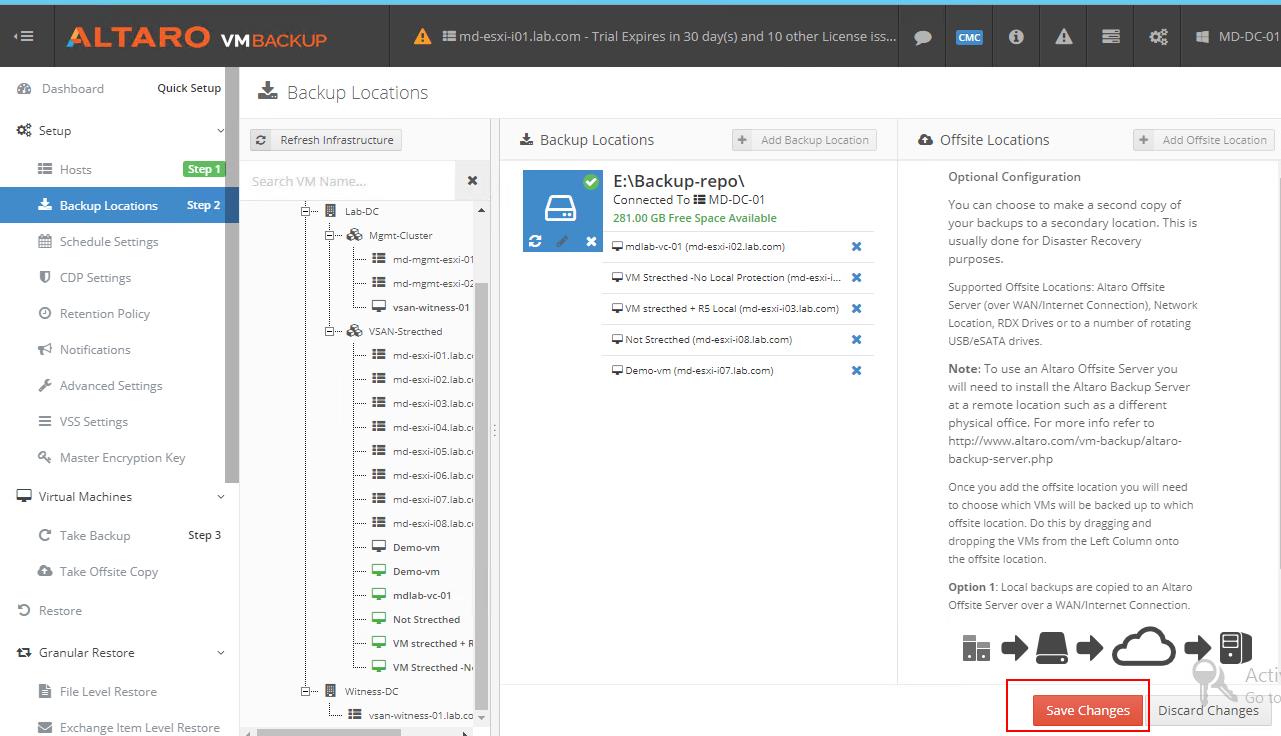The height and width of the screenshot is (736, 1281).
Task: Edit the E:\Backup-repo\ location pencil icon
Action: [x=563, y=241]
